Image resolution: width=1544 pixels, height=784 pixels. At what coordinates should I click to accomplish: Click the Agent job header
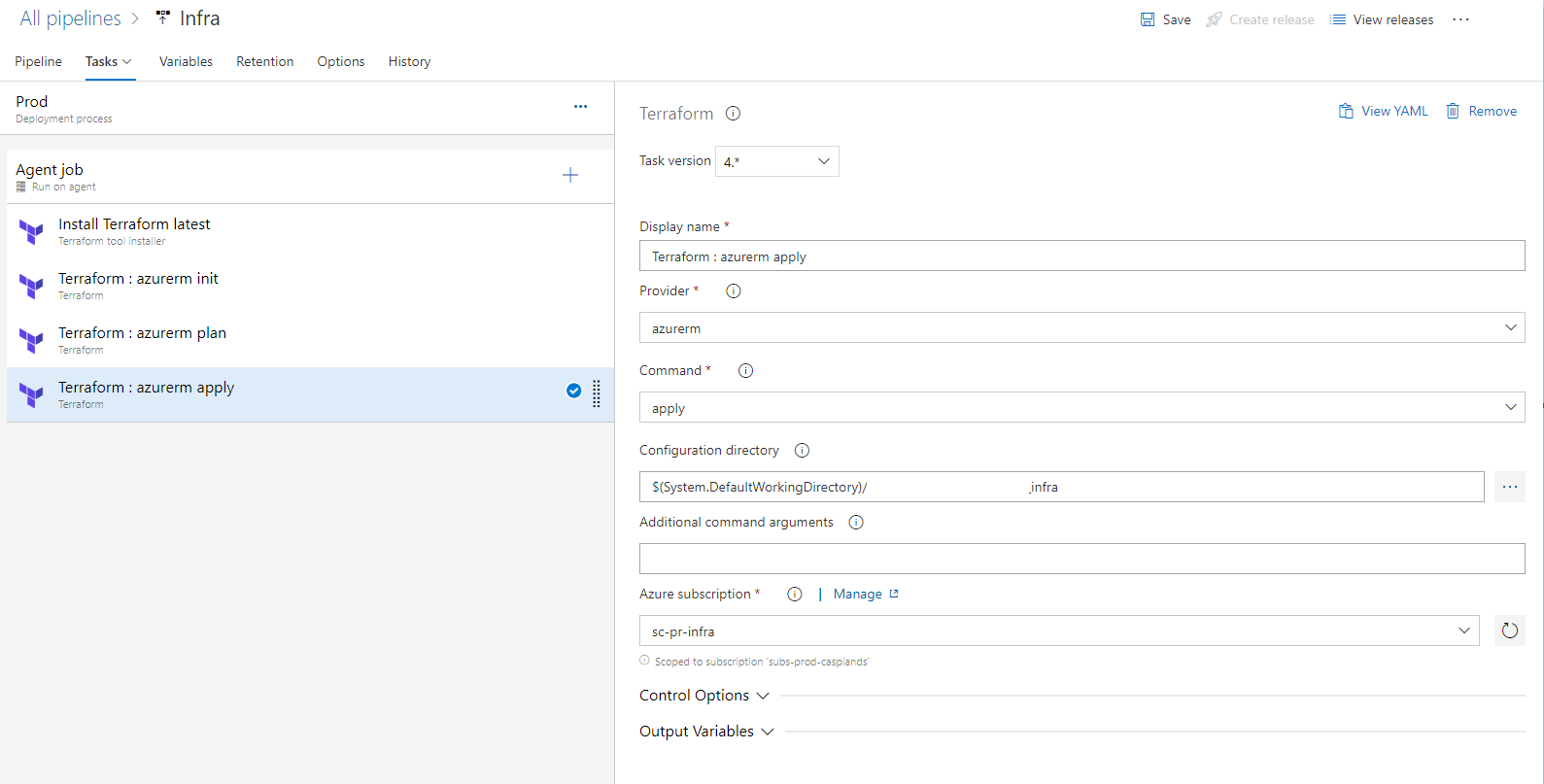(310, 176)
